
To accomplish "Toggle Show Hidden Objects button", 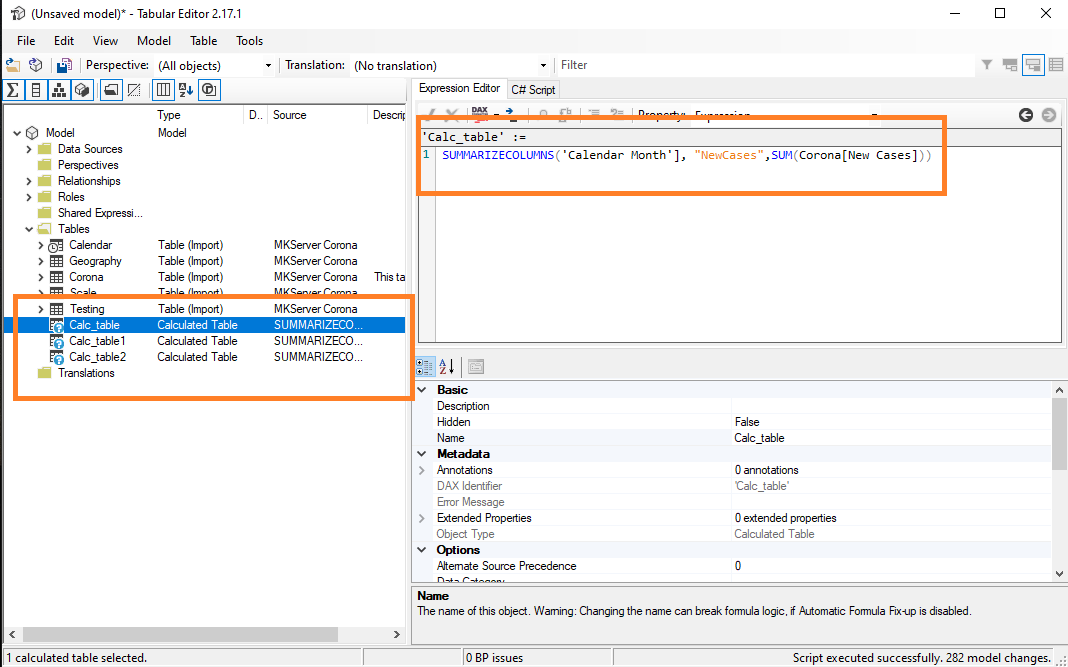I will click(x=134, y=90).
